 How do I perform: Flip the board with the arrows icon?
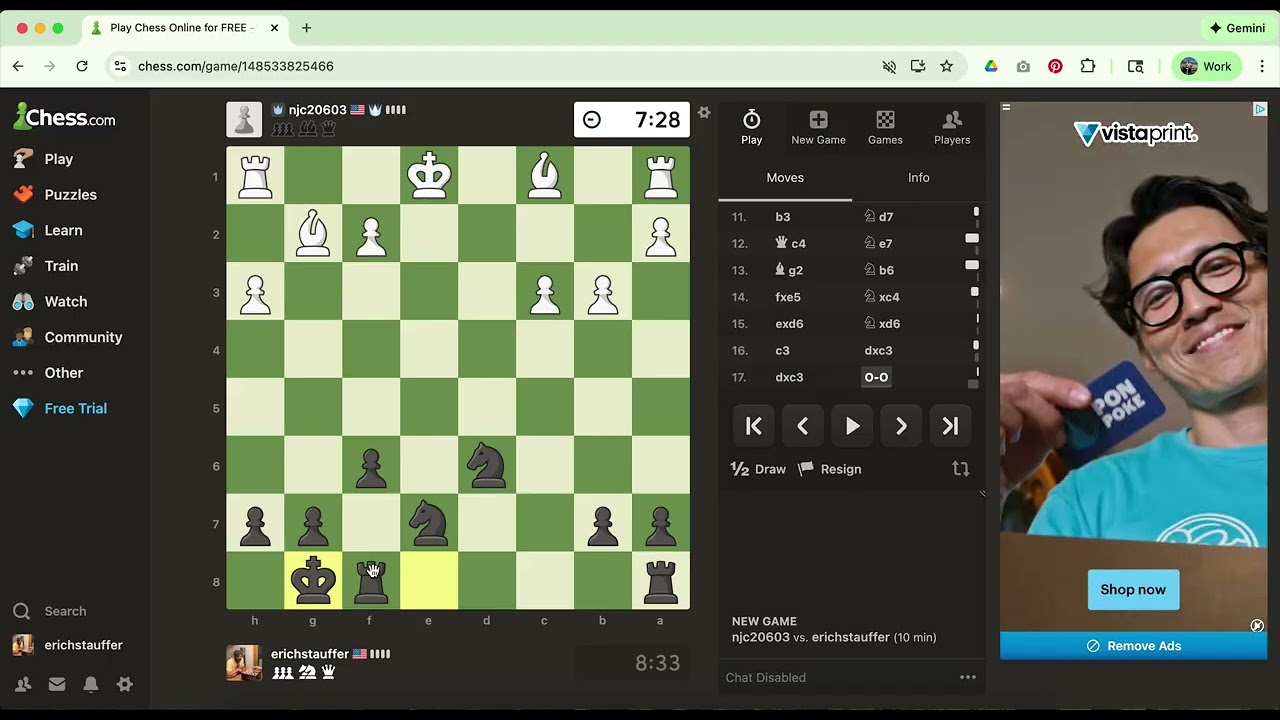coord(961,469)
